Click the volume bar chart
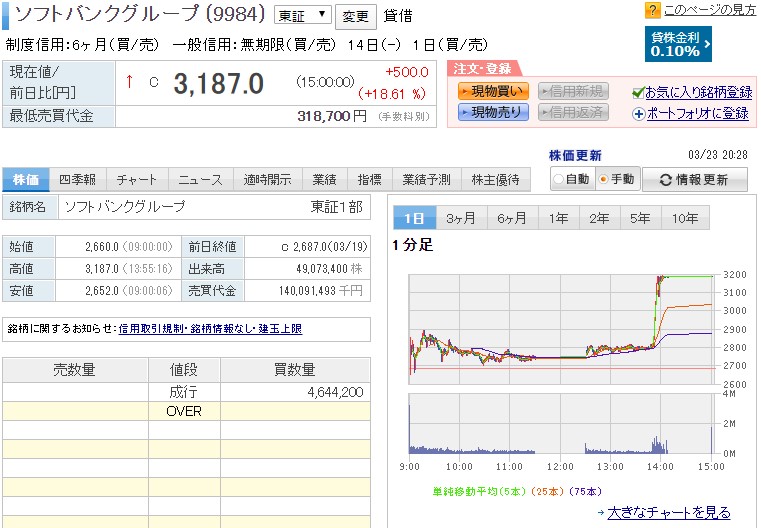 coord(562,424)
